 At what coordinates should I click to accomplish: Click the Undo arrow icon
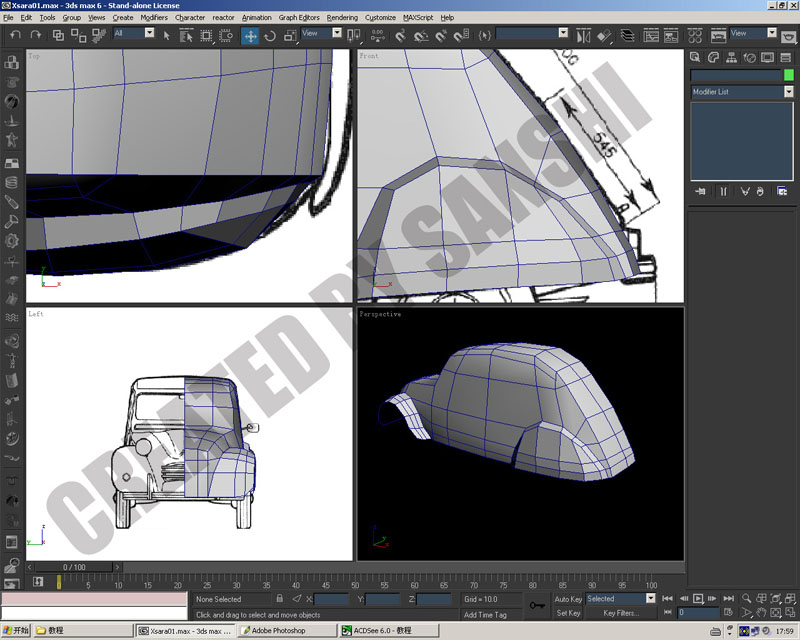[15, 35]
